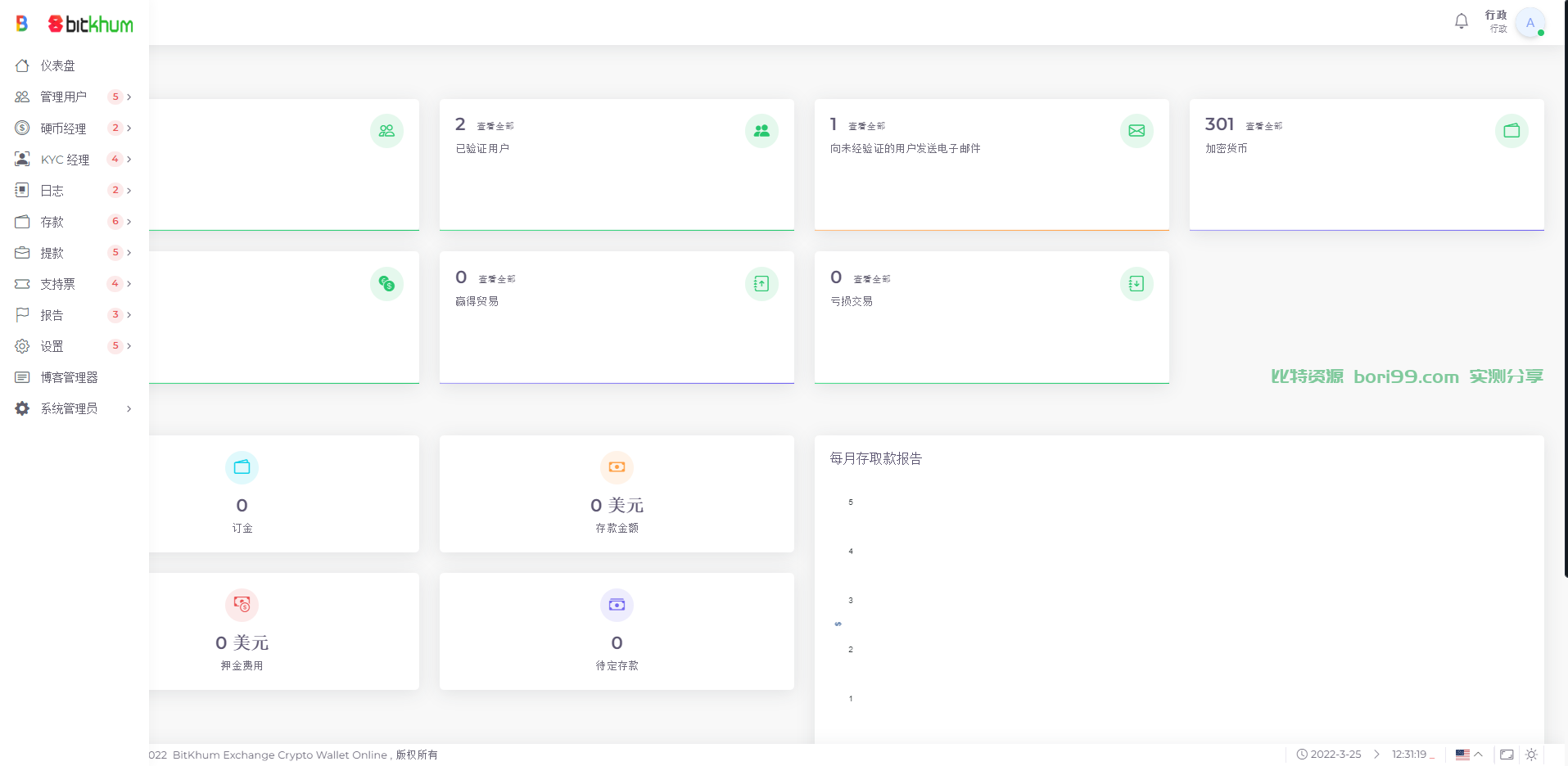View all unverified email users link
This screenshot has height=766, width=1568.
click(866, 126)
